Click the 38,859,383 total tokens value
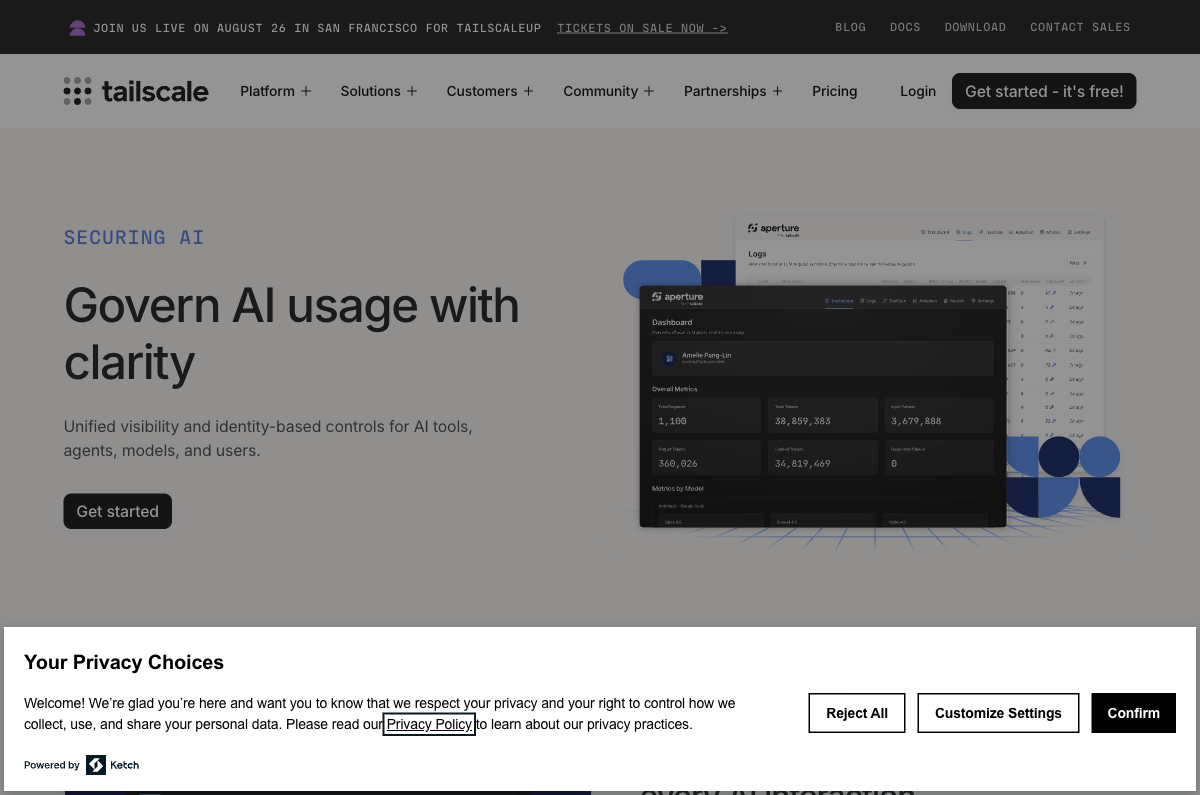This screenshot has height=795, width=1200. (x=803, y=421)
